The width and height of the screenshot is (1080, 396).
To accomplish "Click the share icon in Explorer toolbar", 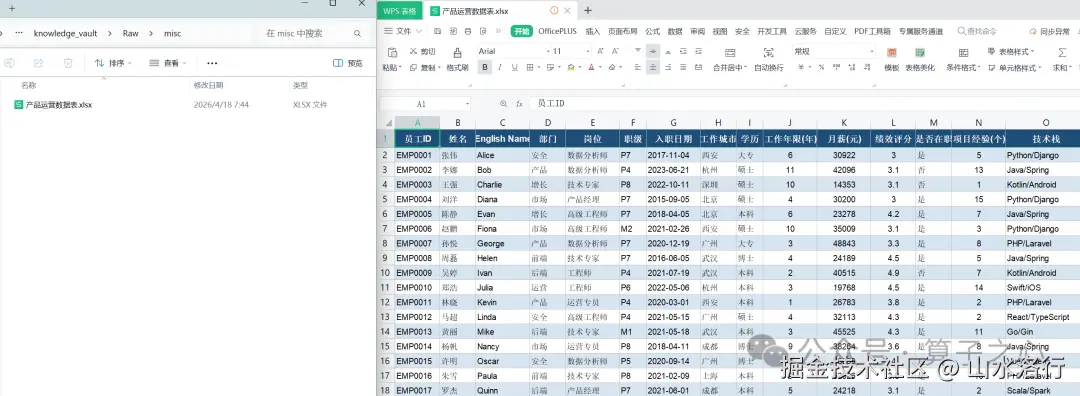I will pyautogui.click(x=39, y=63).
